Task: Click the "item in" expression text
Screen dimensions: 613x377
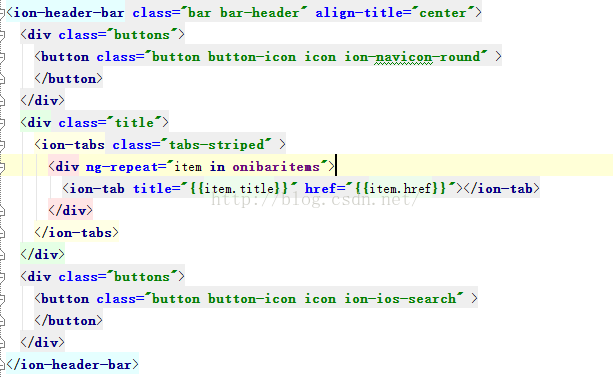Action: pyautogui.click(x=199, y=167)
